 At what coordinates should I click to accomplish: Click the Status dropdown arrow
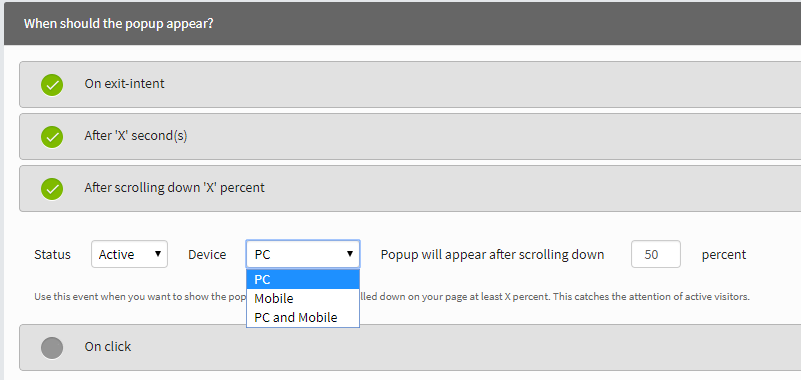(158, 254)
